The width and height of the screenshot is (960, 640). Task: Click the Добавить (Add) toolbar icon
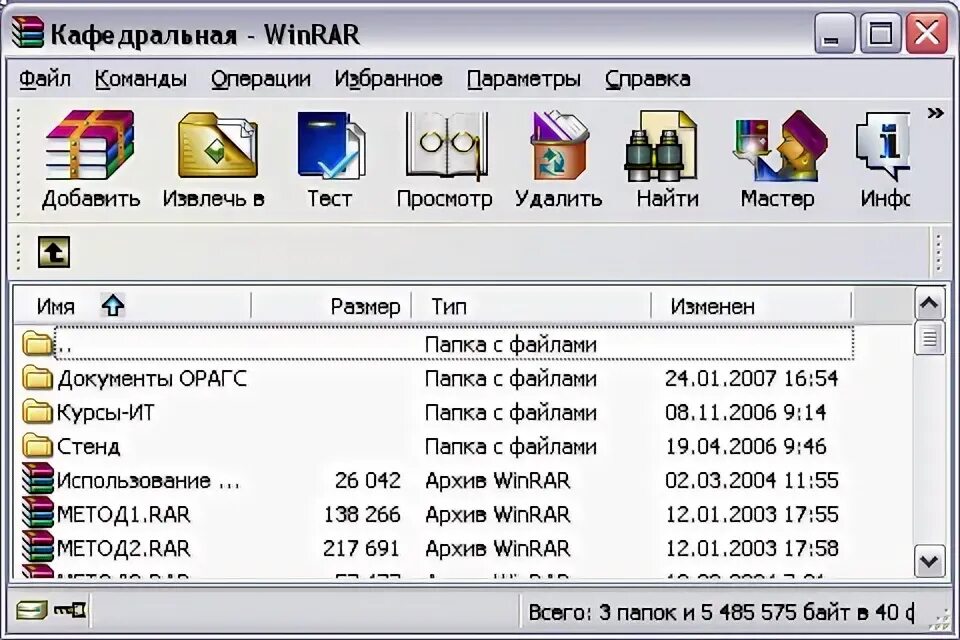[x=91, y=146]
